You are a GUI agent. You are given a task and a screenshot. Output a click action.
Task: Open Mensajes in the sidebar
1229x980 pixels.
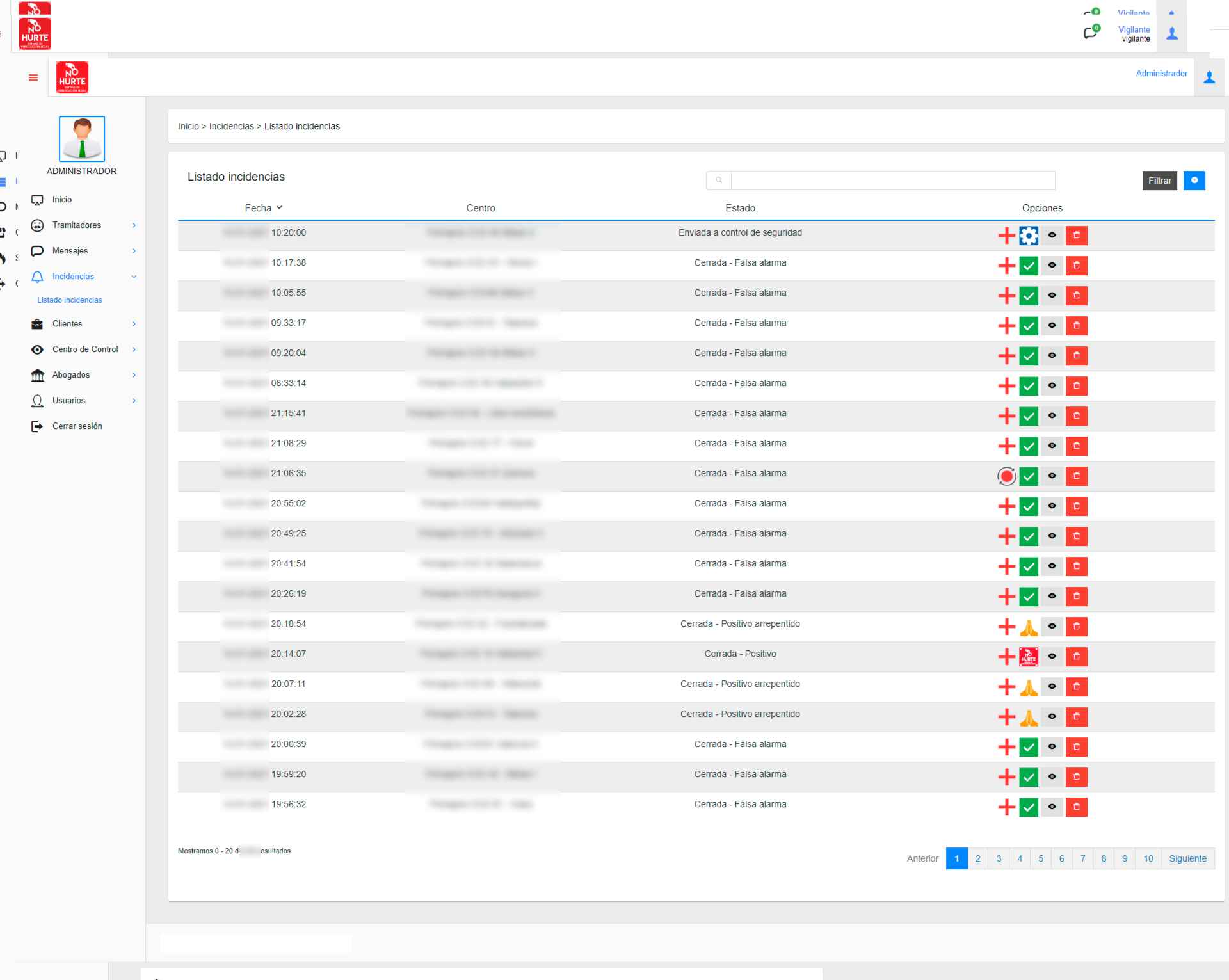(x=70, y=251)
